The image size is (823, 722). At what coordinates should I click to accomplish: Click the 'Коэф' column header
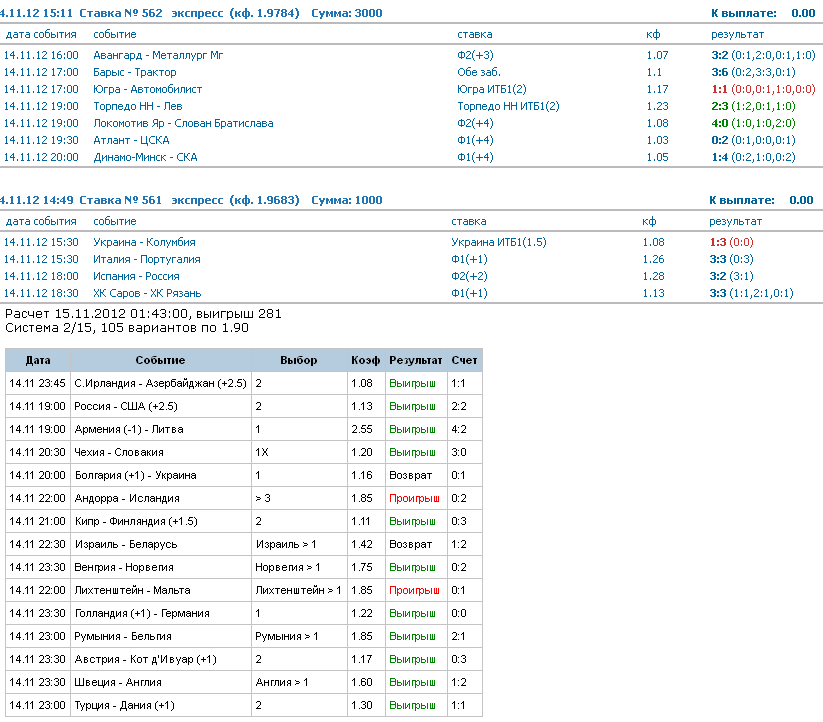click(x=366, y=360)
